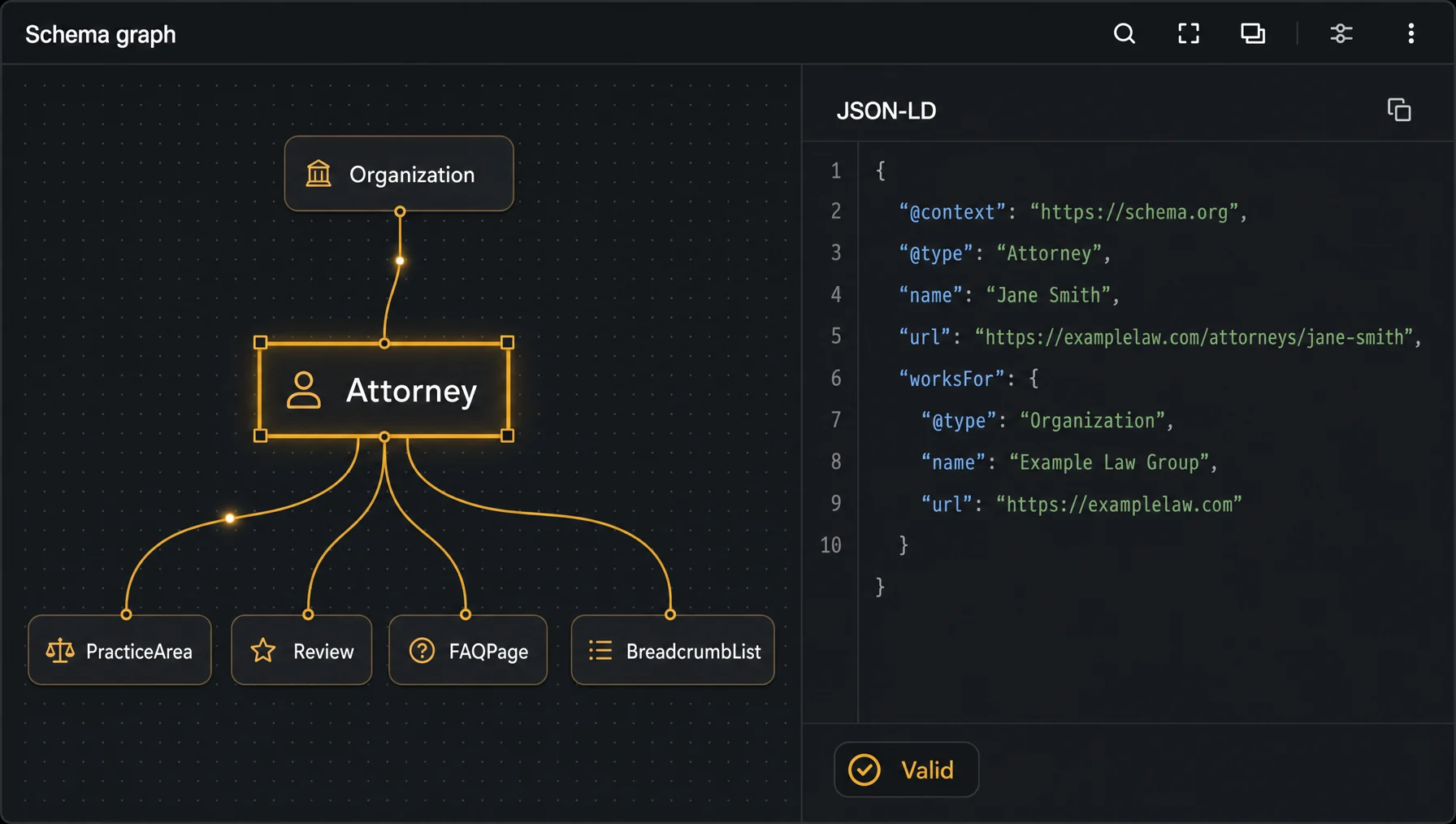This screenshot has width=1456, height=824.
Task: Click the "worksFor" key in code
Action: pyautogui.click(x=951, y=379)
